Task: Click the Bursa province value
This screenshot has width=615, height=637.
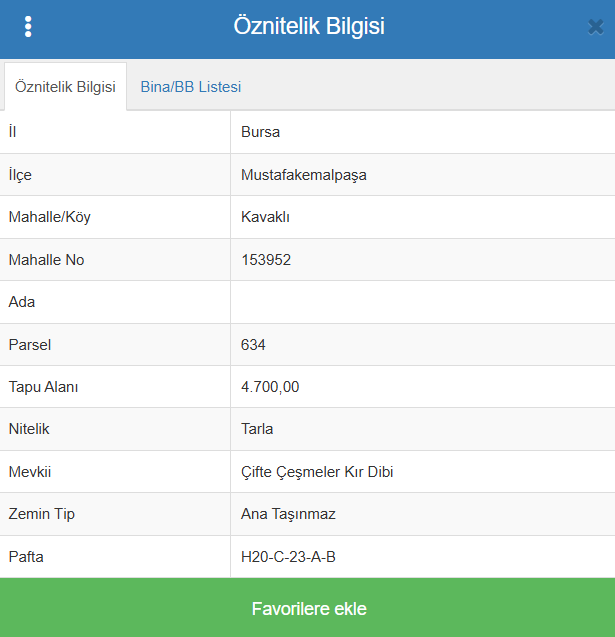Action: tap(260, 132)
